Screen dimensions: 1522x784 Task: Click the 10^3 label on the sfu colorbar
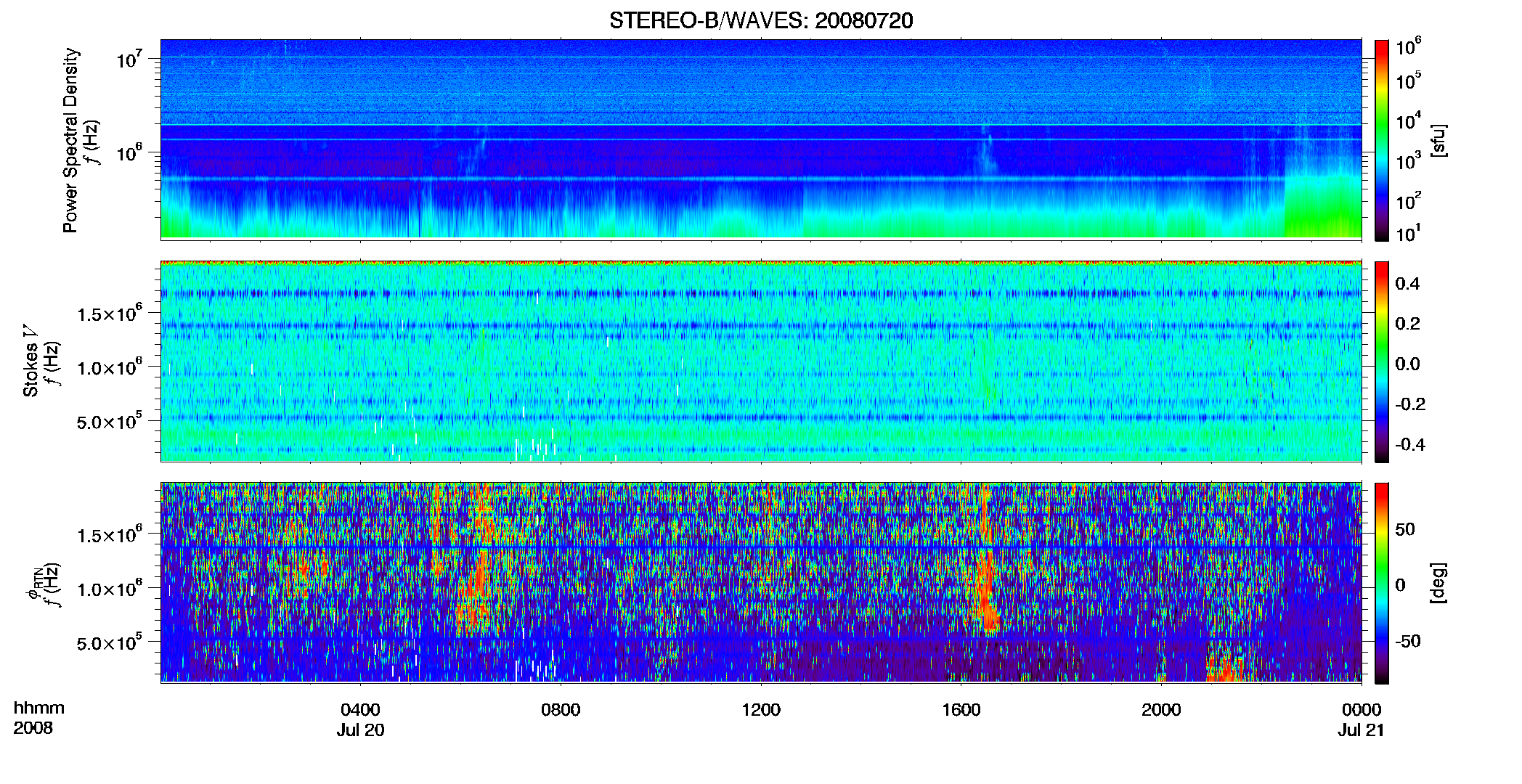(1408, 160)
